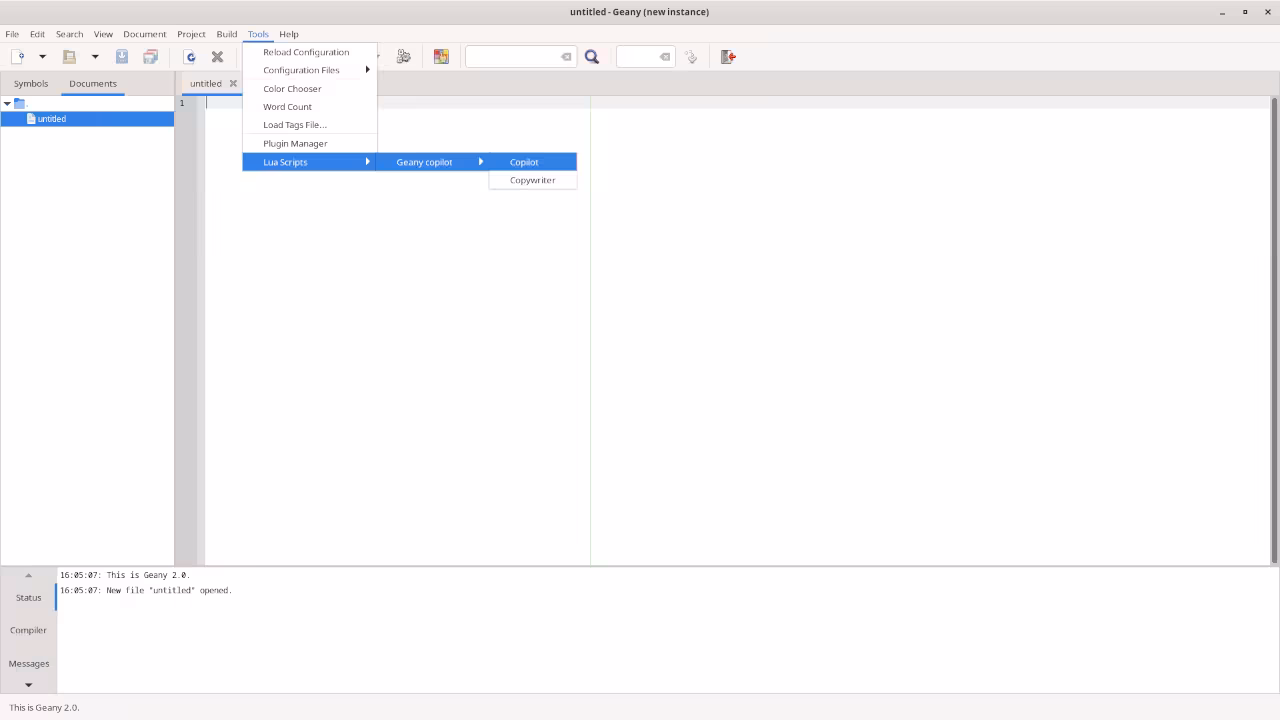
Task: Run a search with the Find magnifier icon
Action: (591, 56)
